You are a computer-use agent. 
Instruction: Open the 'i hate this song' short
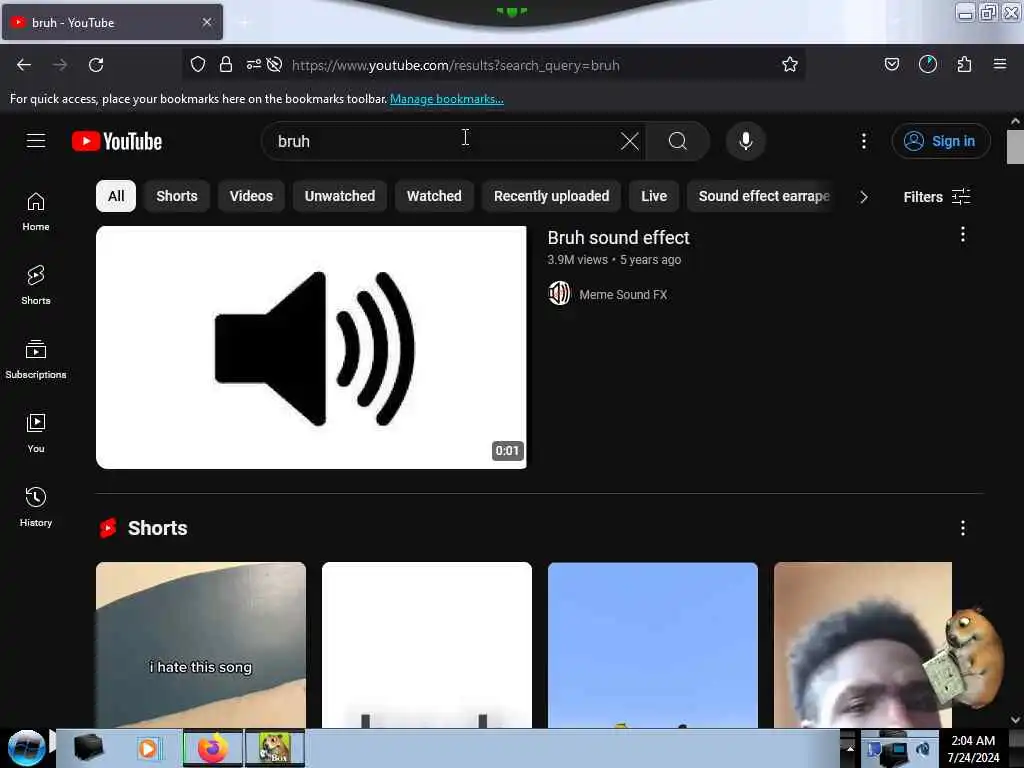(200, 645)
